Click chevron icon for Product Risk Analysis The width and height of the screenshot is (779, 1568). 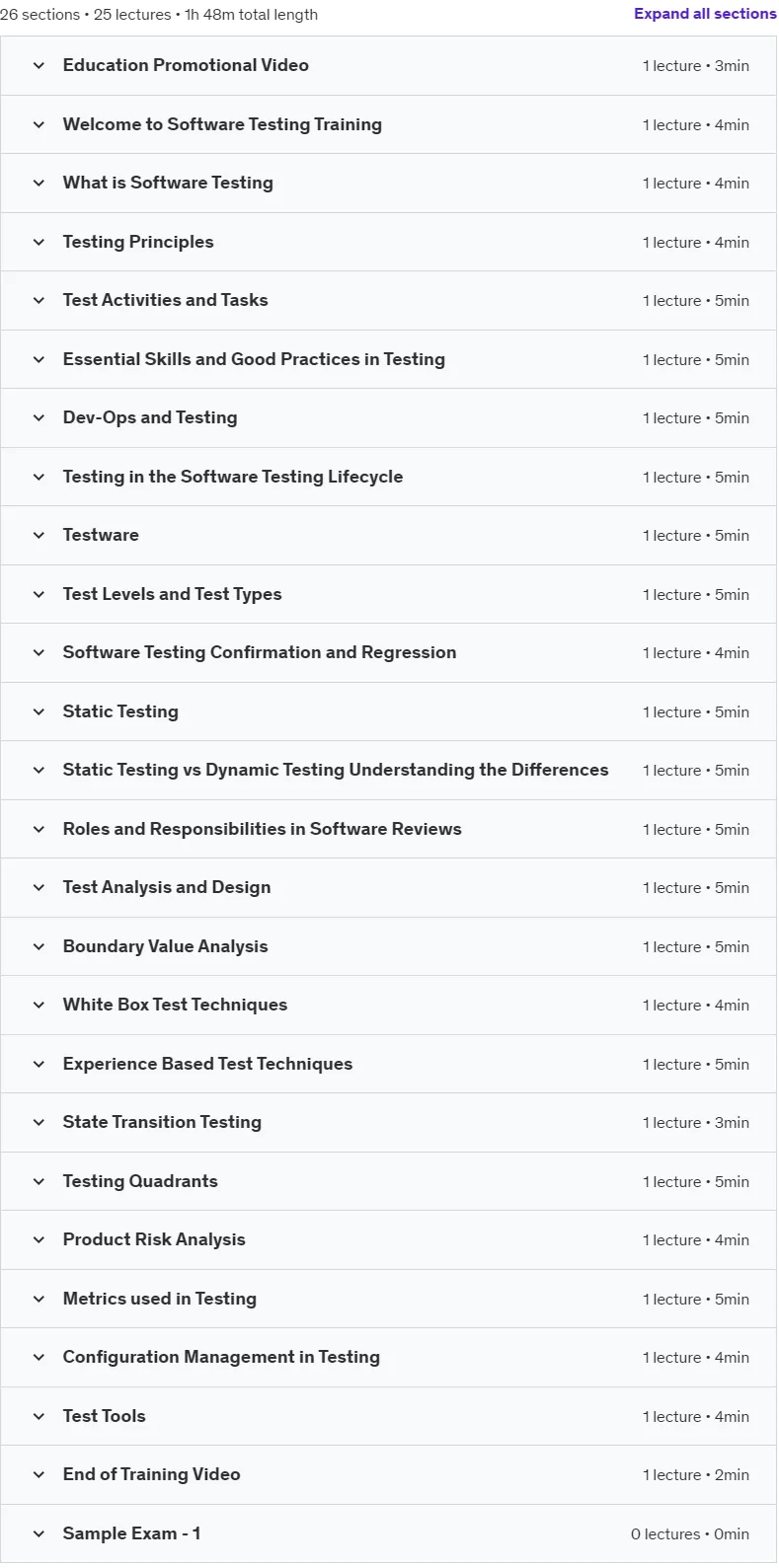[x=39, y=1240]
